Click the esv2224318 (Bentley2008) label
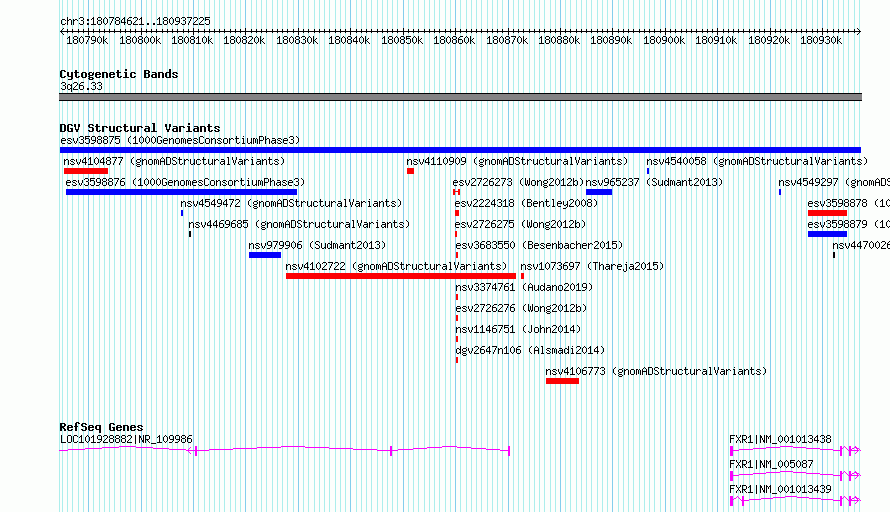Image resolution: width=890 pixels, height=512 pixels. tap(526, 203)
